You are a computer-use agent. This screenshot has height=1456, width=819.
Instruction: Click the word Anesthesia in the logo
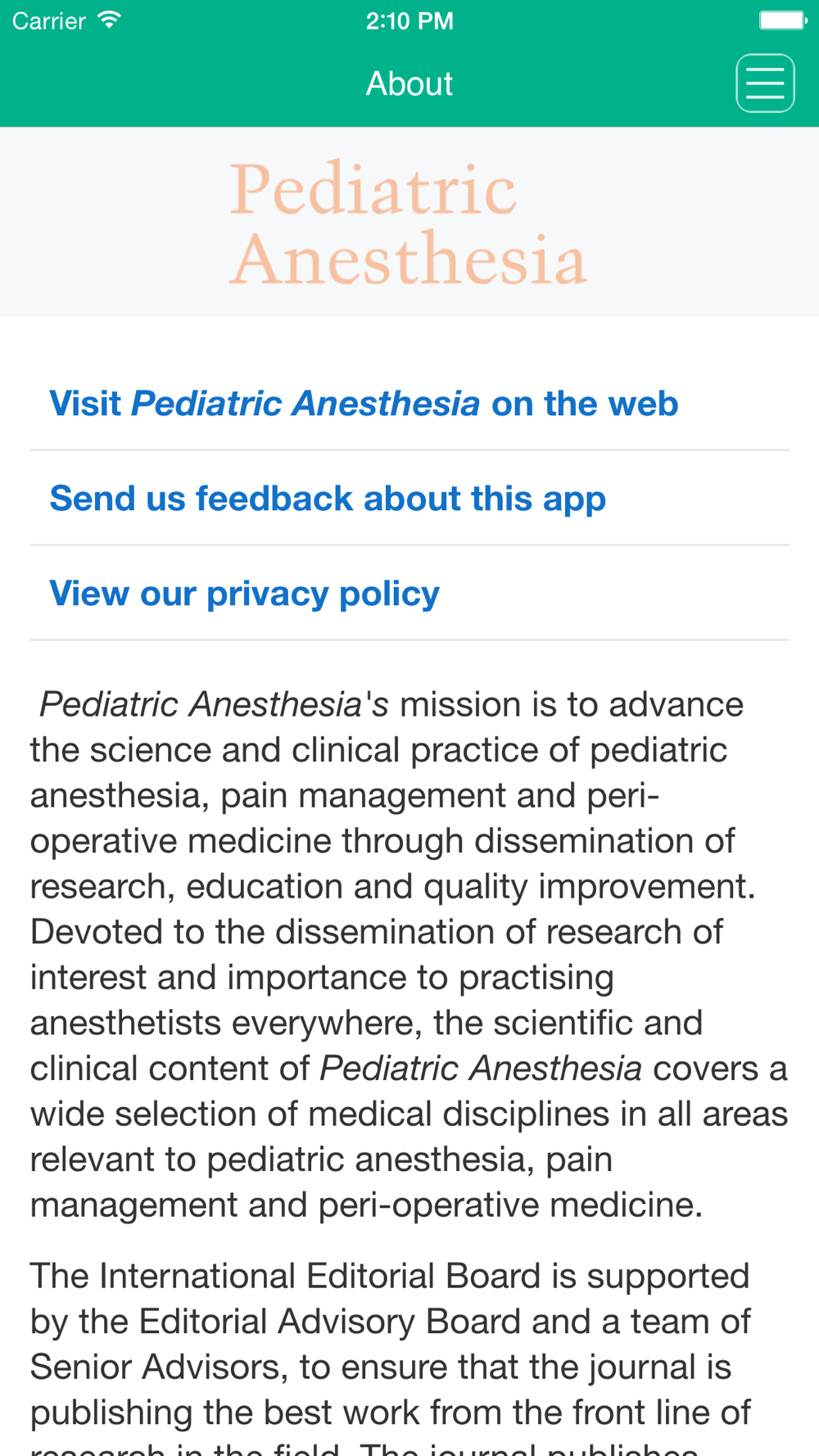pyautogui.click(x=408, y=259)
